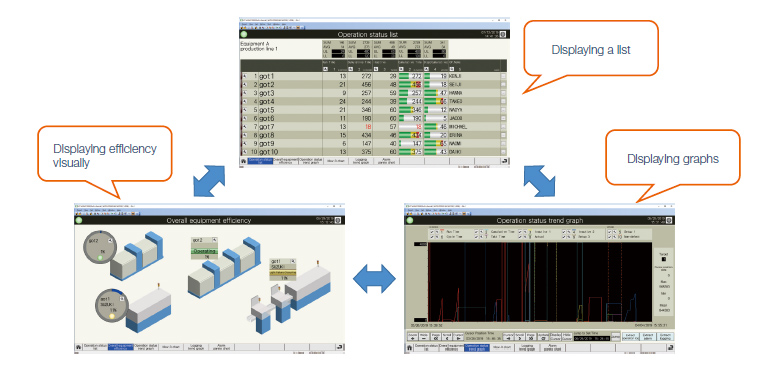
Task: Click Zoom plus button in trend graph
Action: [412, 337]
